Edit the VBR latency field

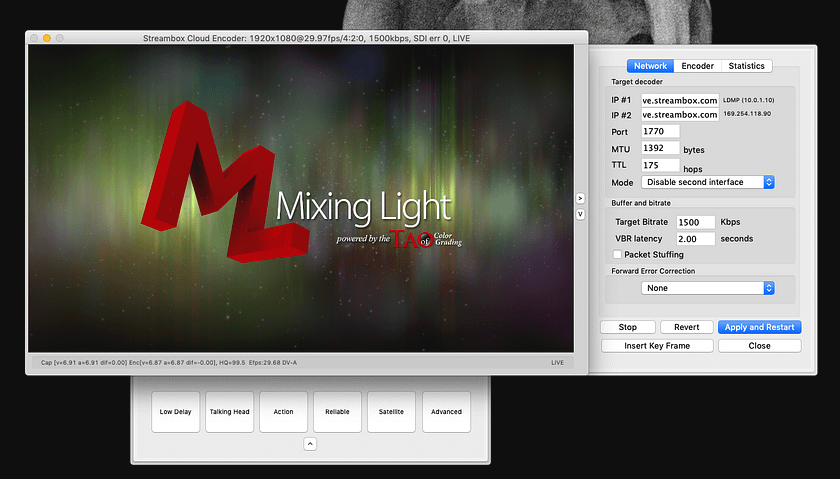click(696, 239)
